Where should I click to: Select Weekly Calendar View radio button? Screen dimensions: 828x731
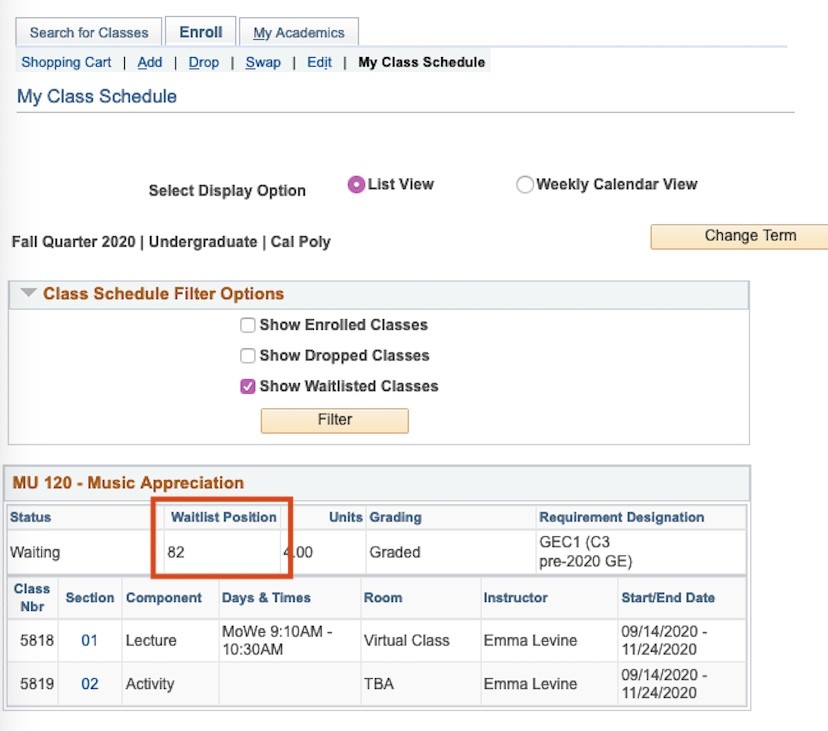[x=524, y=184]
